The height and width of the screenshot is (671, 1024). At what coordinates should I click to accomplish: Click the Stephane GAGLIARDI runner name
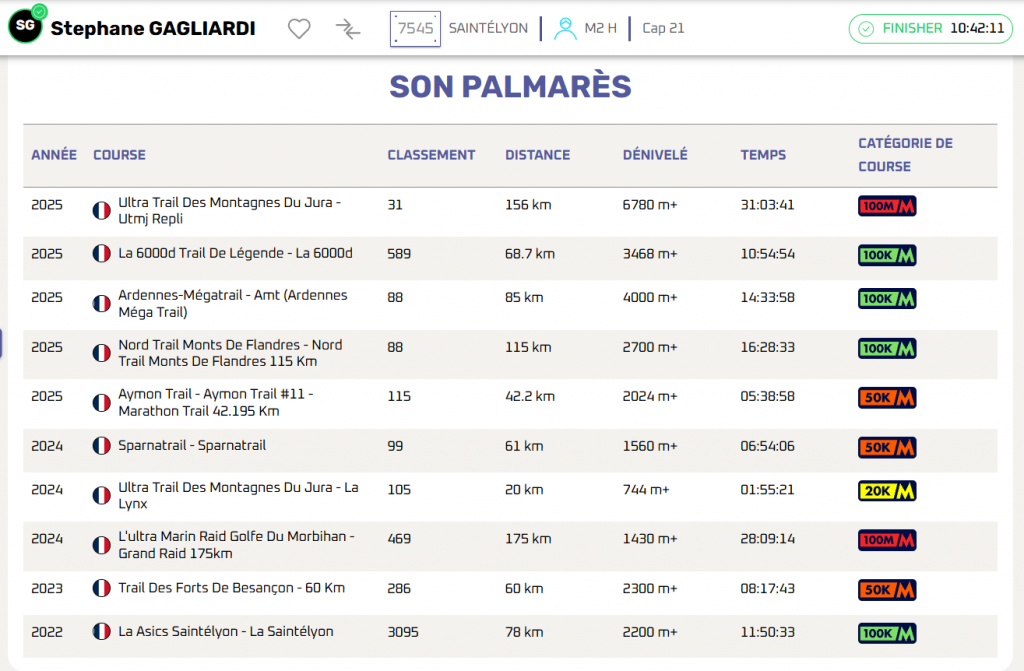pos(152,28)
